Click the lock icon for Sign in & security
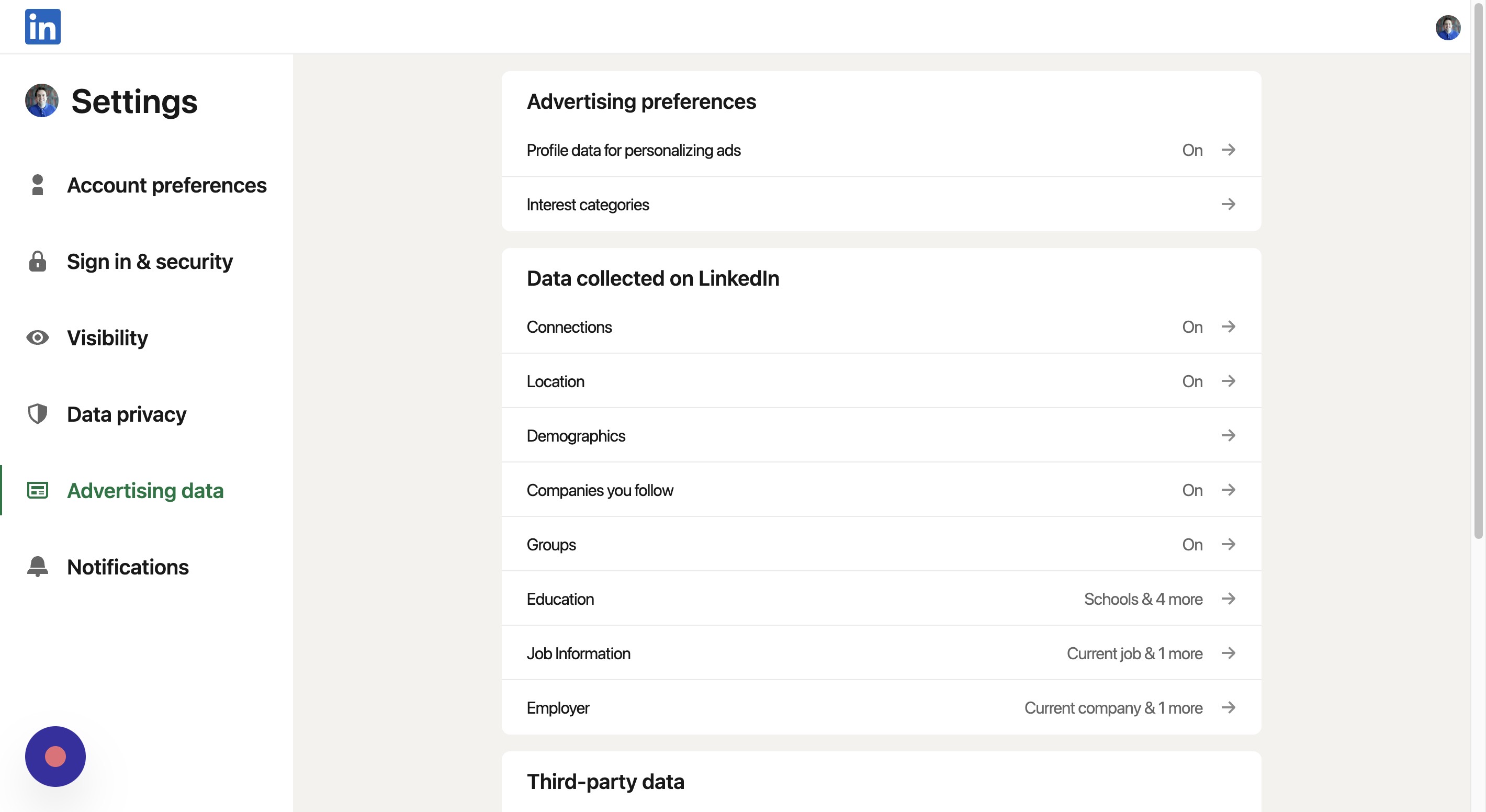 38,261
